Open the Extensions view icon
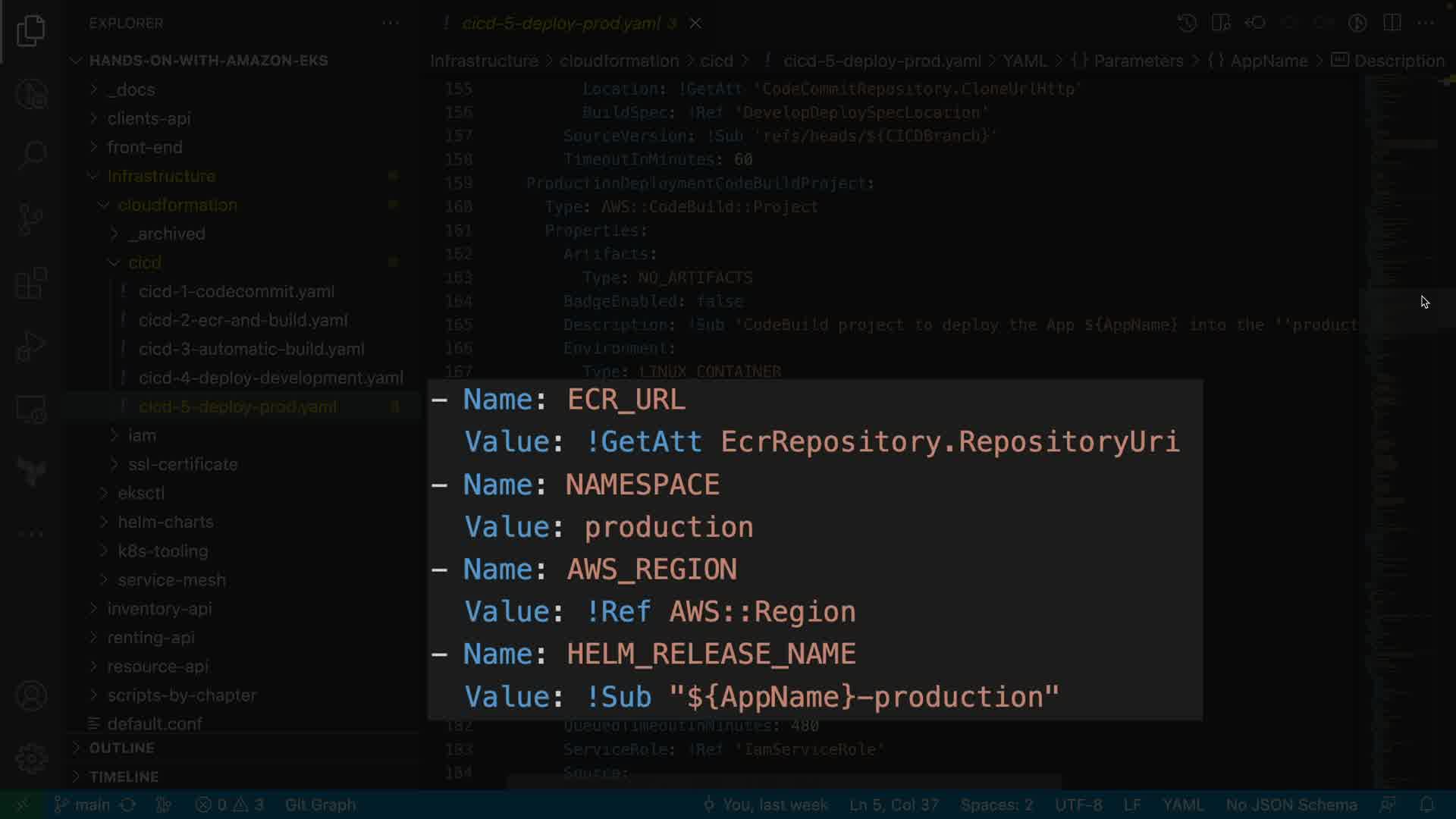Viewport: 1456px width, 819px height. click(31, 284)
